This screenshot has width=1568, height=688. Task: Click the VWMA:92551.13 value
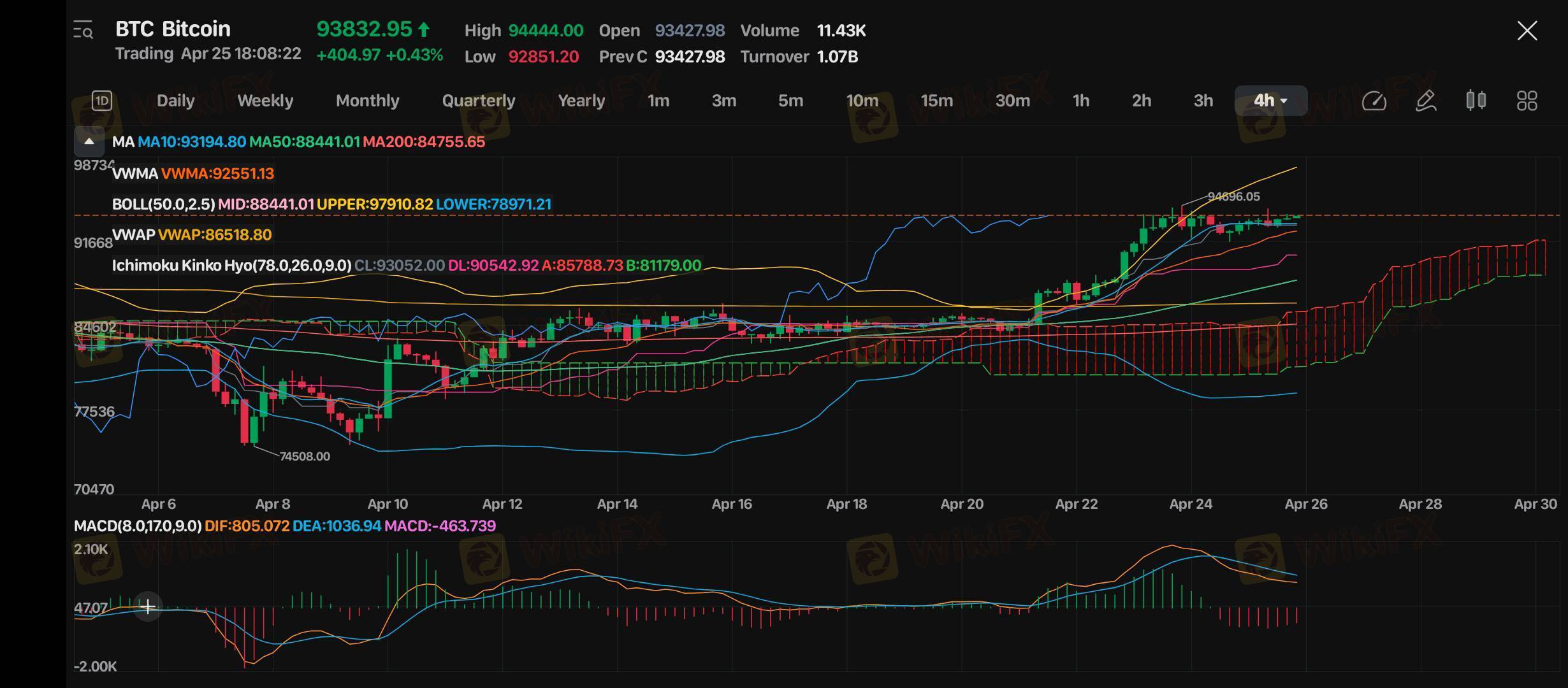tap(217, 174)
